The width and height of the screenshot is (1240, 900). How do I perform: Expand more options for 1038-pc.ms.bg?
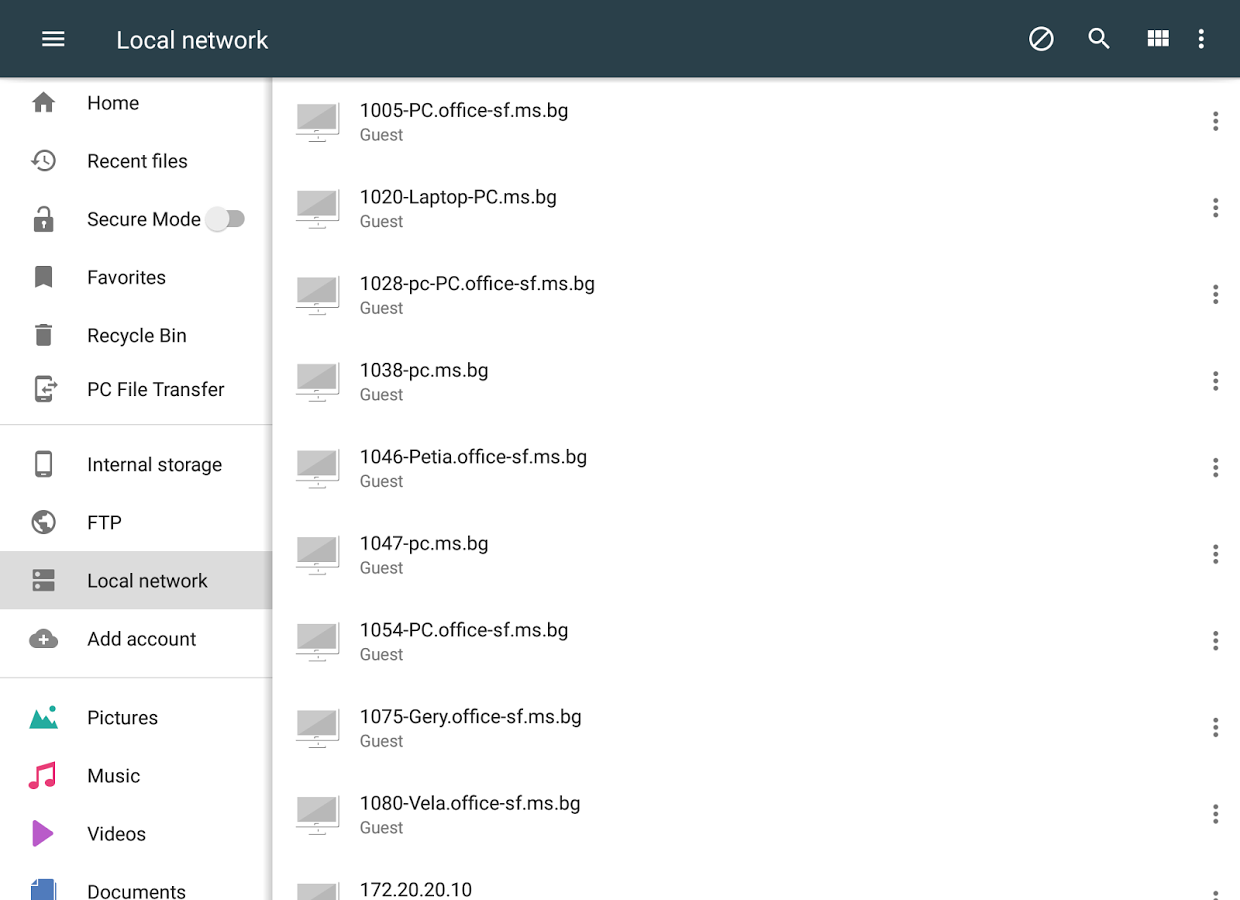pos(1215,381)
